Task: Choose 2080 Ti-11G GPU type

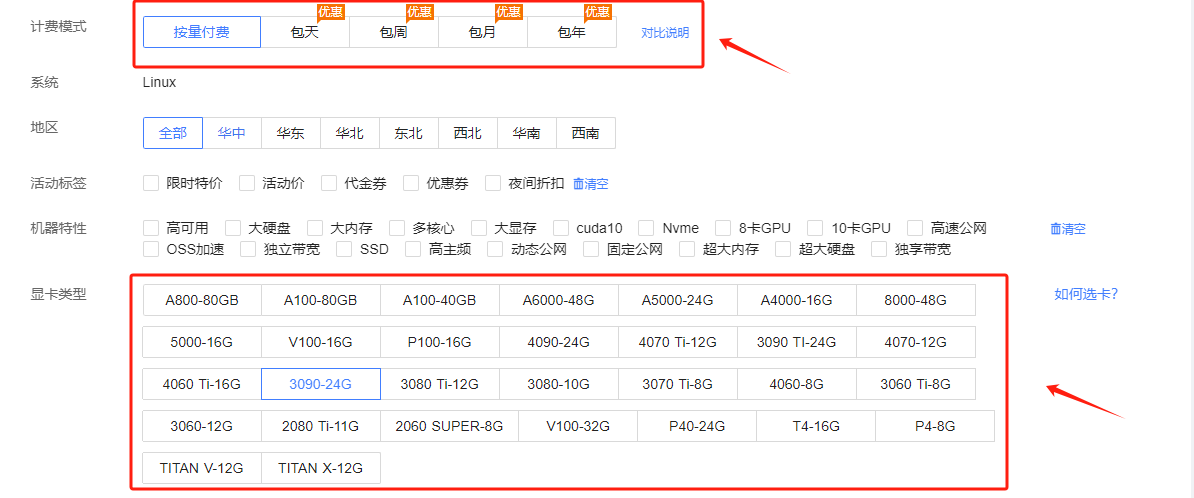Action: pyautogui.click(x=321, y=426)
